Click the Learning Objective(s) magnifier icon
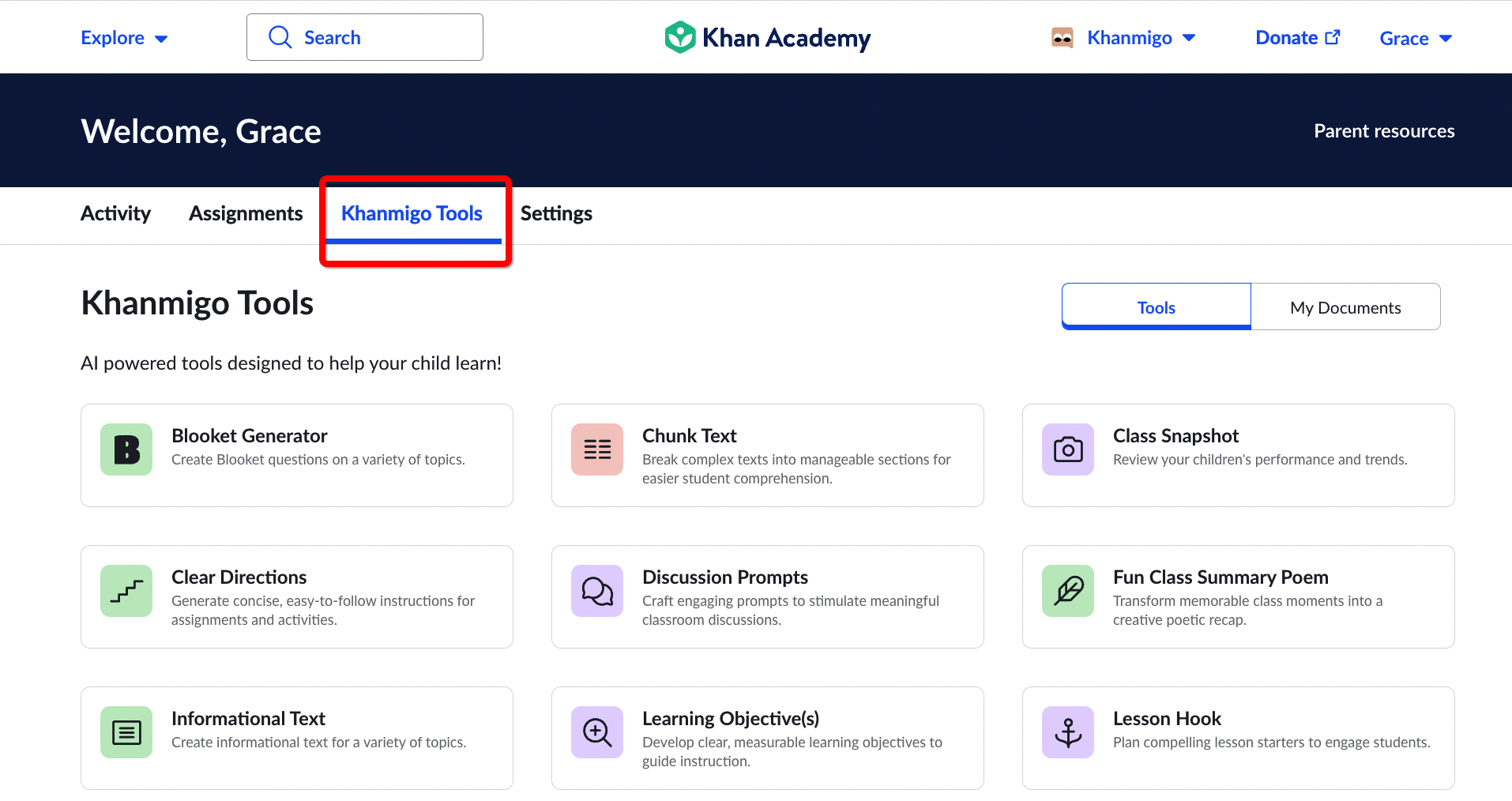This screenshot has height=801, width=1512. [x=597, y=732]
